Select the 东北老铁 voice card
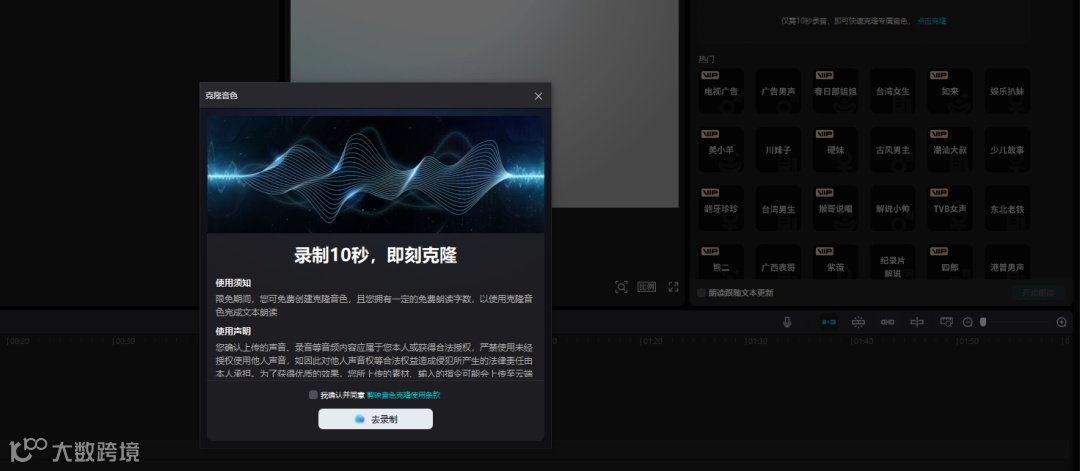Screen dimensions: 1080x471 1007,209
